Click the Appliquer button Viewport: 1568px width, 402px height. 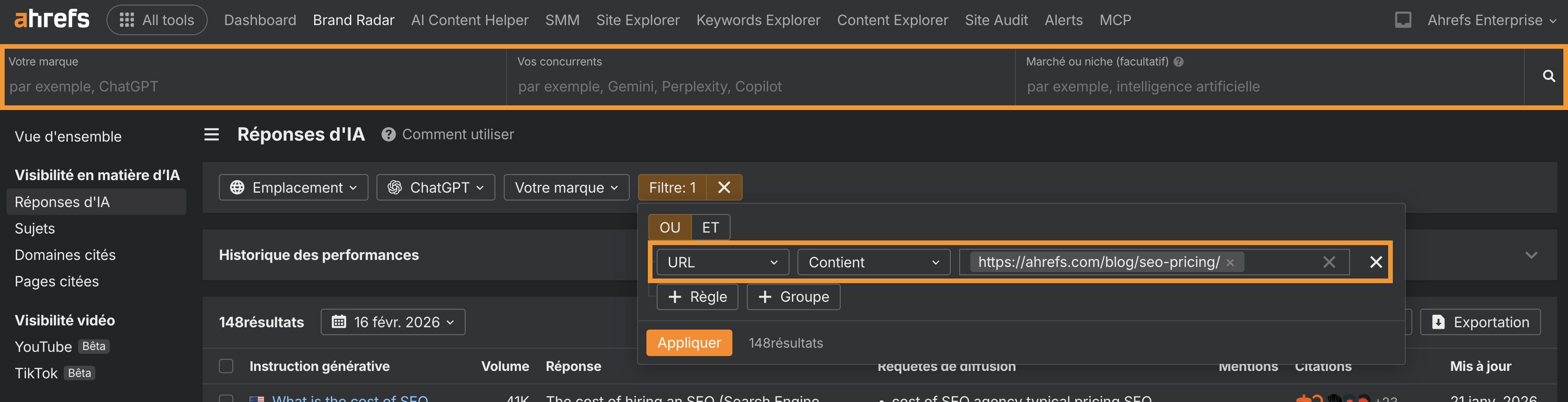point(689,343)
